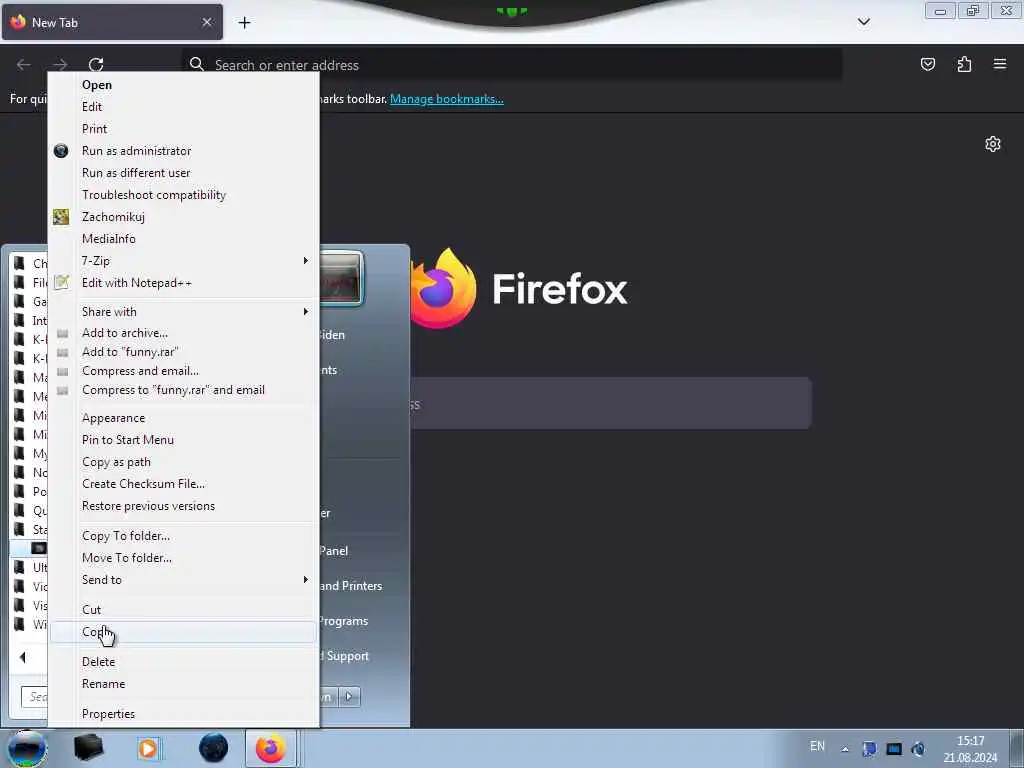Select Run as different user
Image resolution: width=1024 pixels, height=768 pixels.
(184, 173)
